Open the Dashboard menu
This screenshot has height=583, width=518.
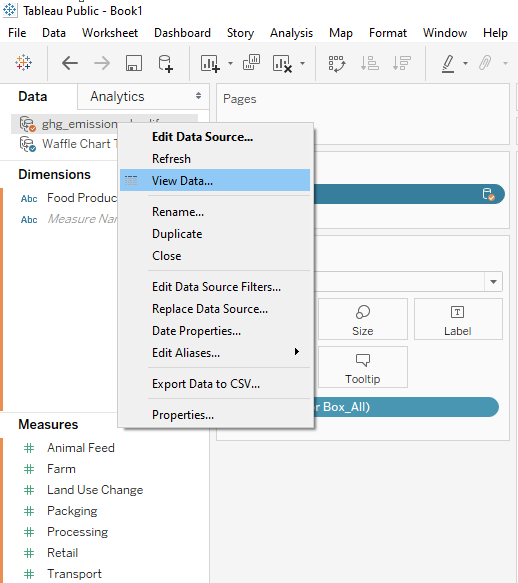click(x=183, y=33)
